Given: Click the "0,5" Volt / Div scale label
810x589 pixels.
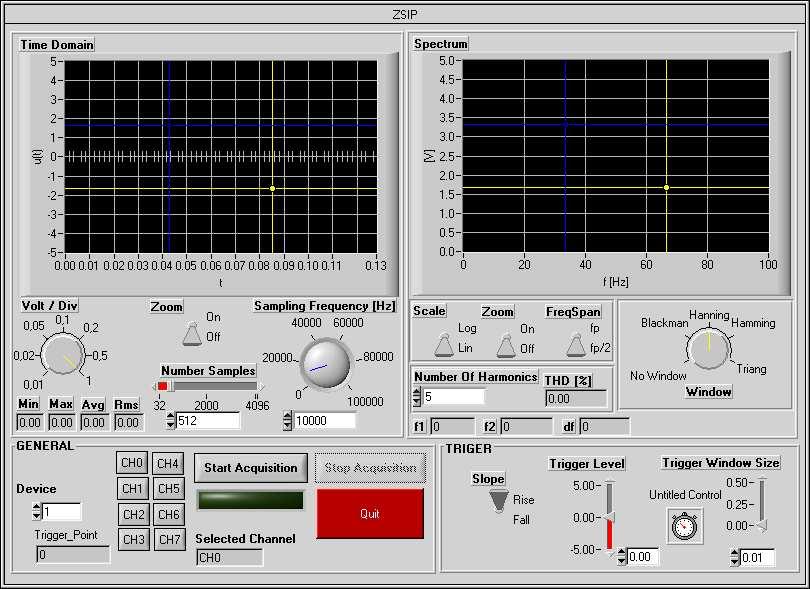Looking at the screenshot, I should (100, 355).
